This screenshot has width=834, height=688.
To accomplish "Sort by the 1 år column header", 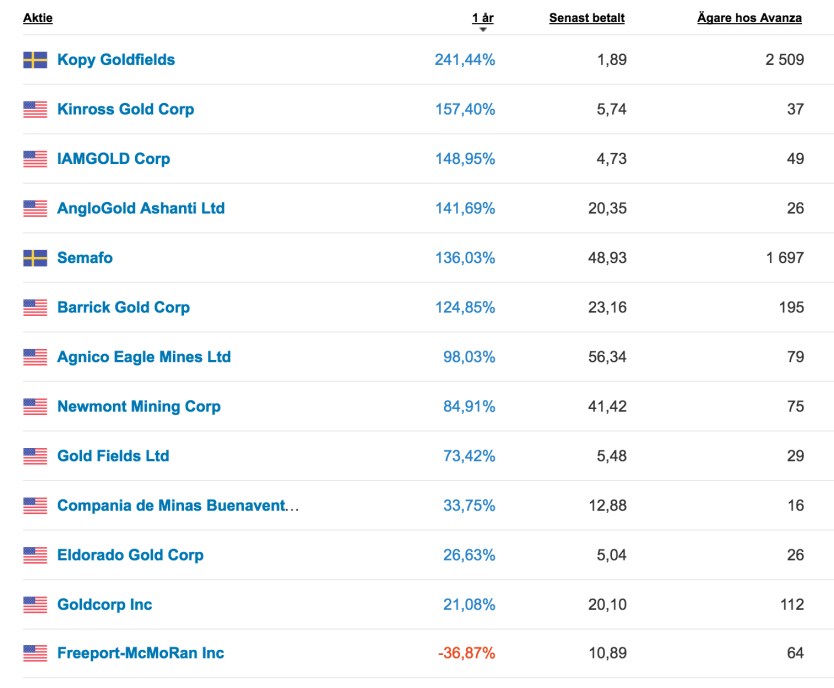I will (483, 18).
